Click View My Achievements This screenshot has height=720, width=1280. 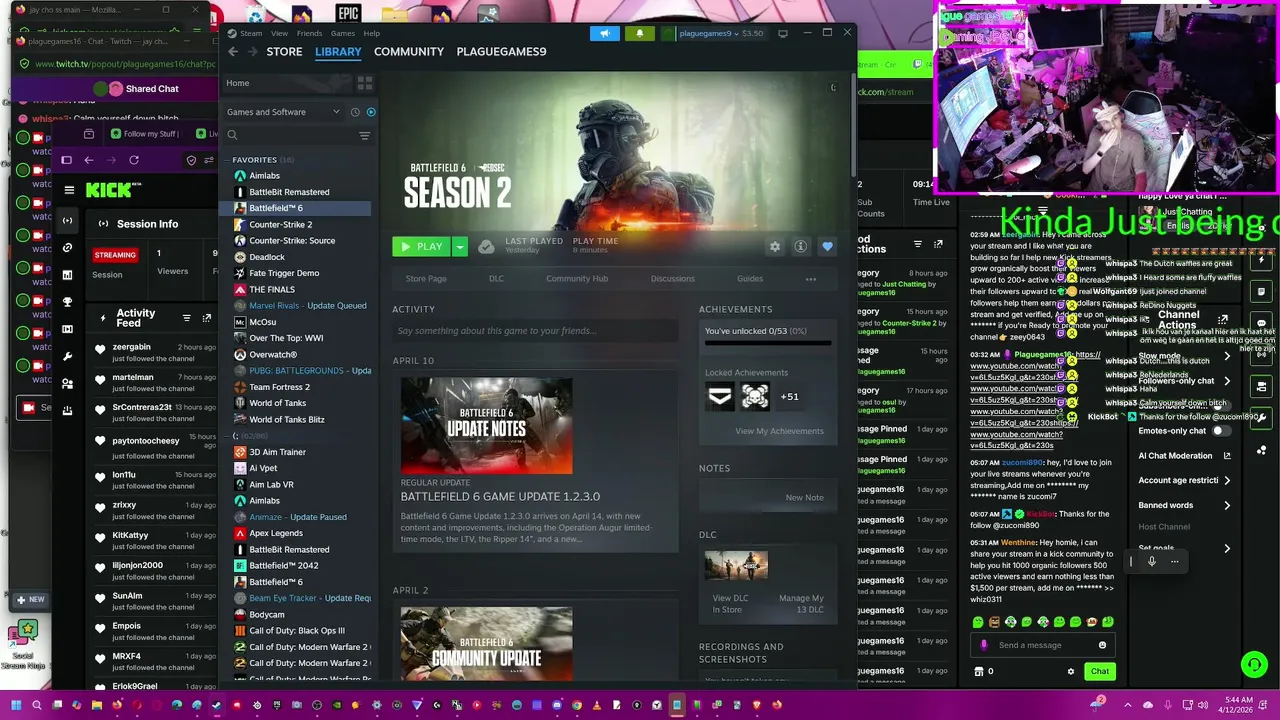(779, 431)
